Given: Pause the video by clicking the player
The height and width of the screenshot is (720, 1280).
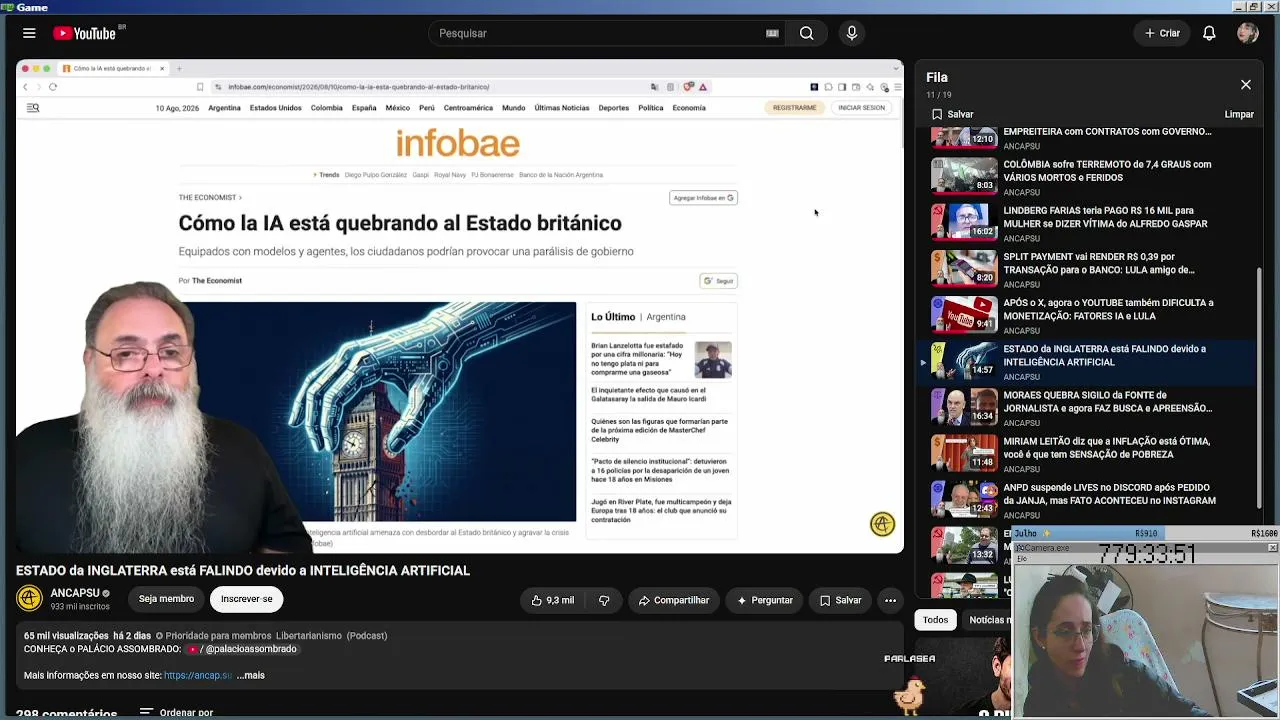Looking at the screenshot, I should coord(459,306).
